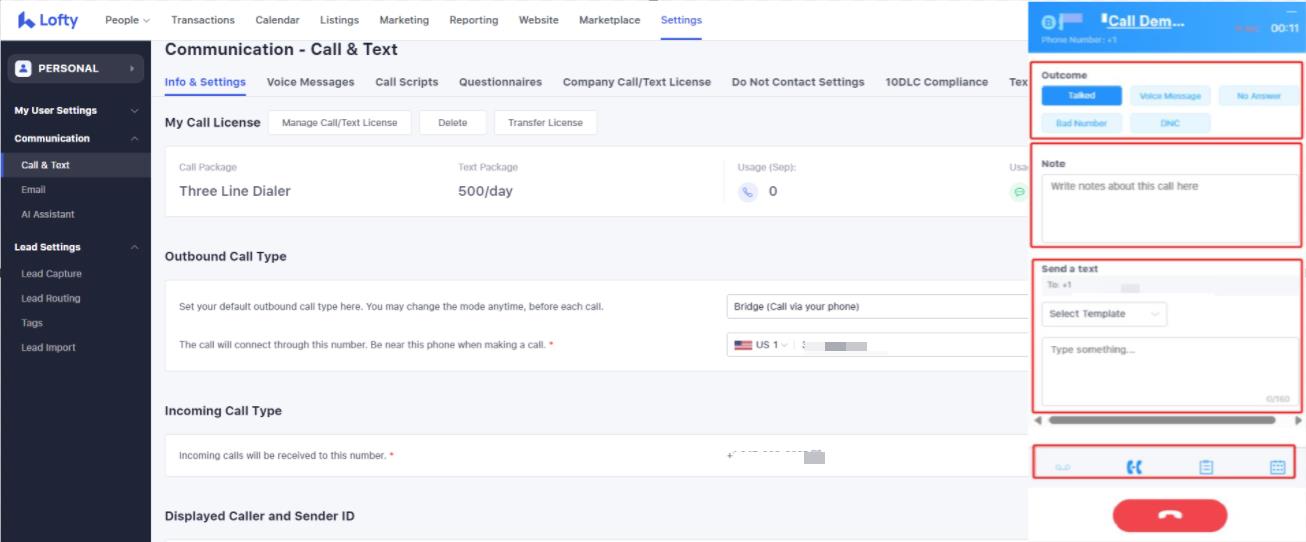Switch to the Questionnaires tab

coord(500,82)
